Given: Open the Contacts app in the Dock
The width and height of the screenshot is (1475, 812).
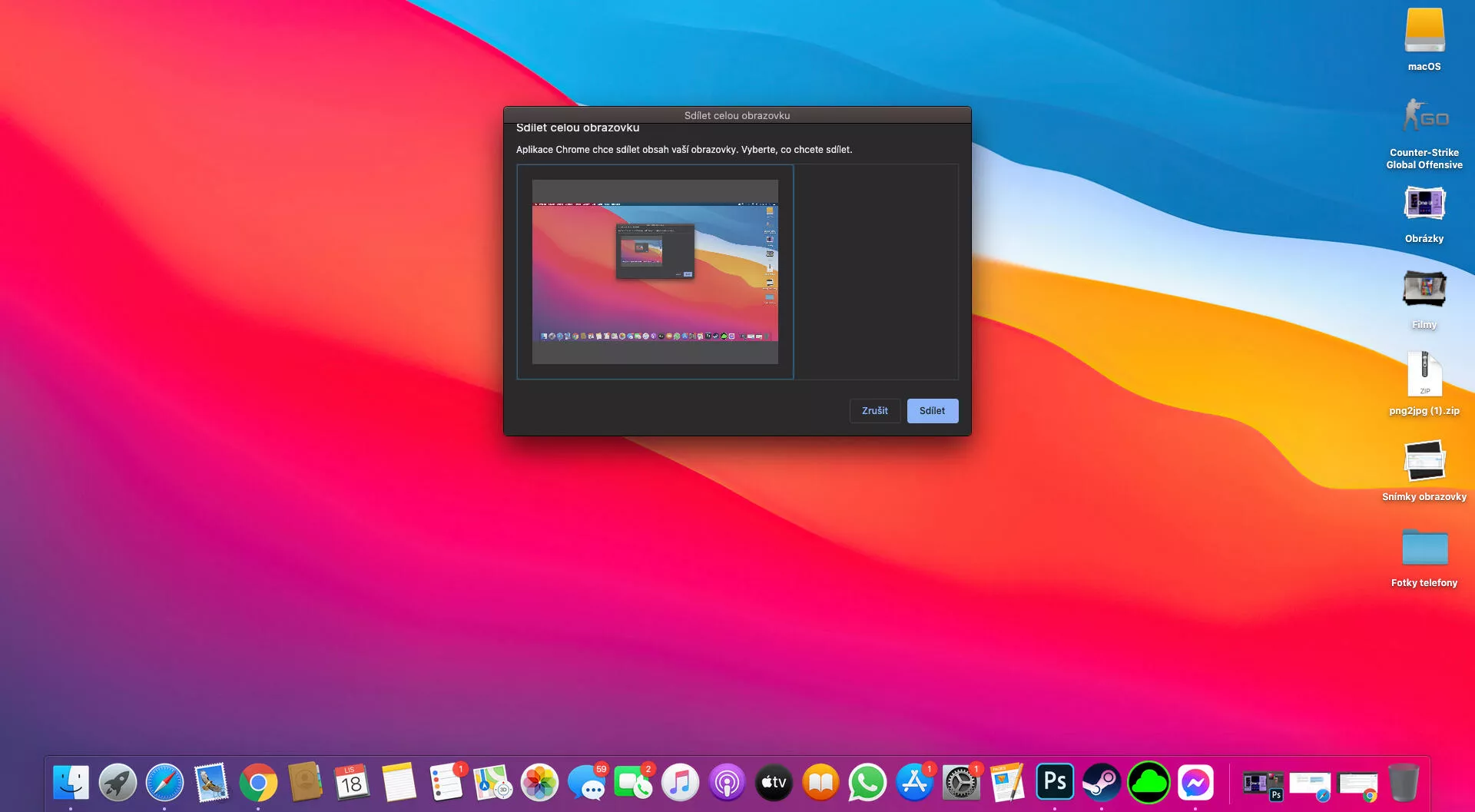Looking at the screenshot, I should click(x=305, y=783).
